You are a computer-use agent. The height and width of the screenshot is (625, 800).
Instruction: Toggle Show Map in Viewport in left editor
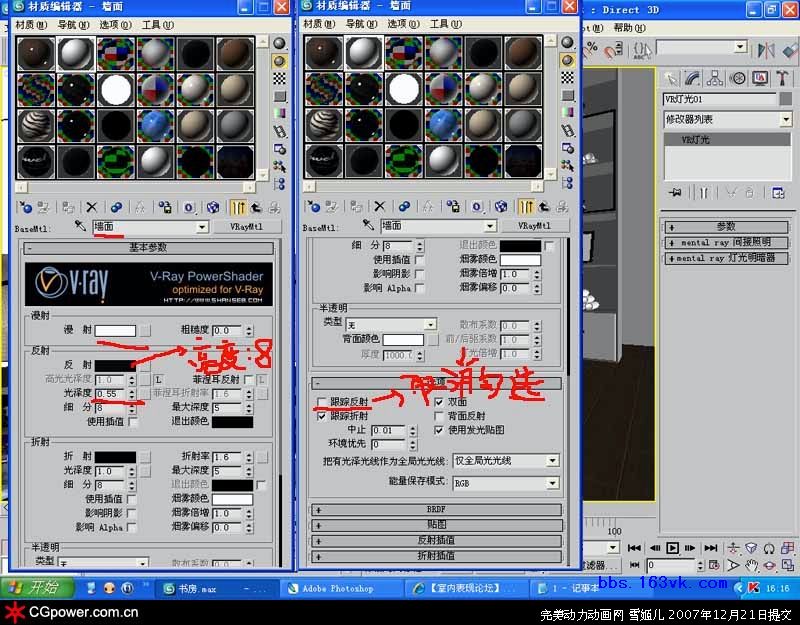[x=213, y=207]
